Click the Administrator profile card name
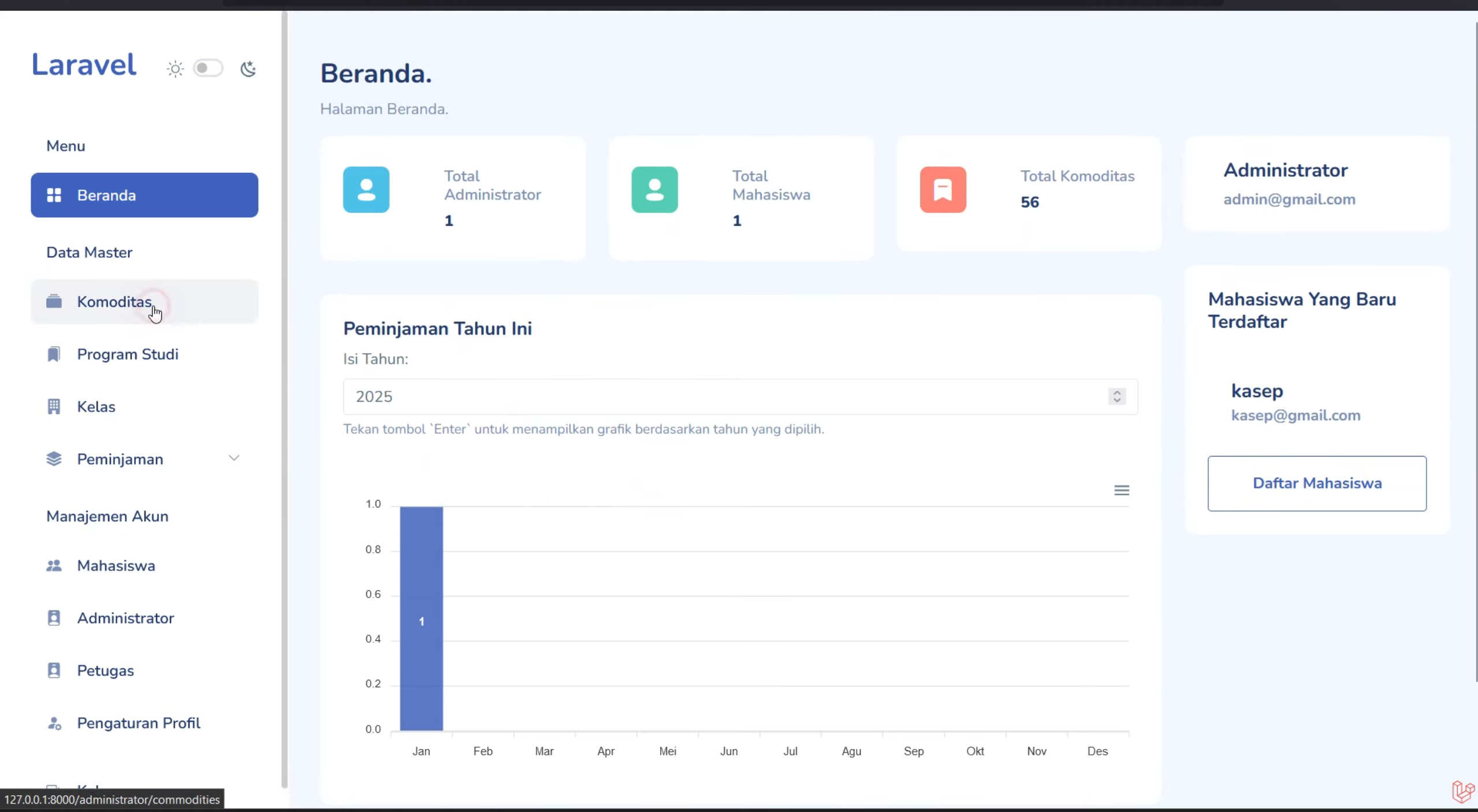 (1286, 170)
